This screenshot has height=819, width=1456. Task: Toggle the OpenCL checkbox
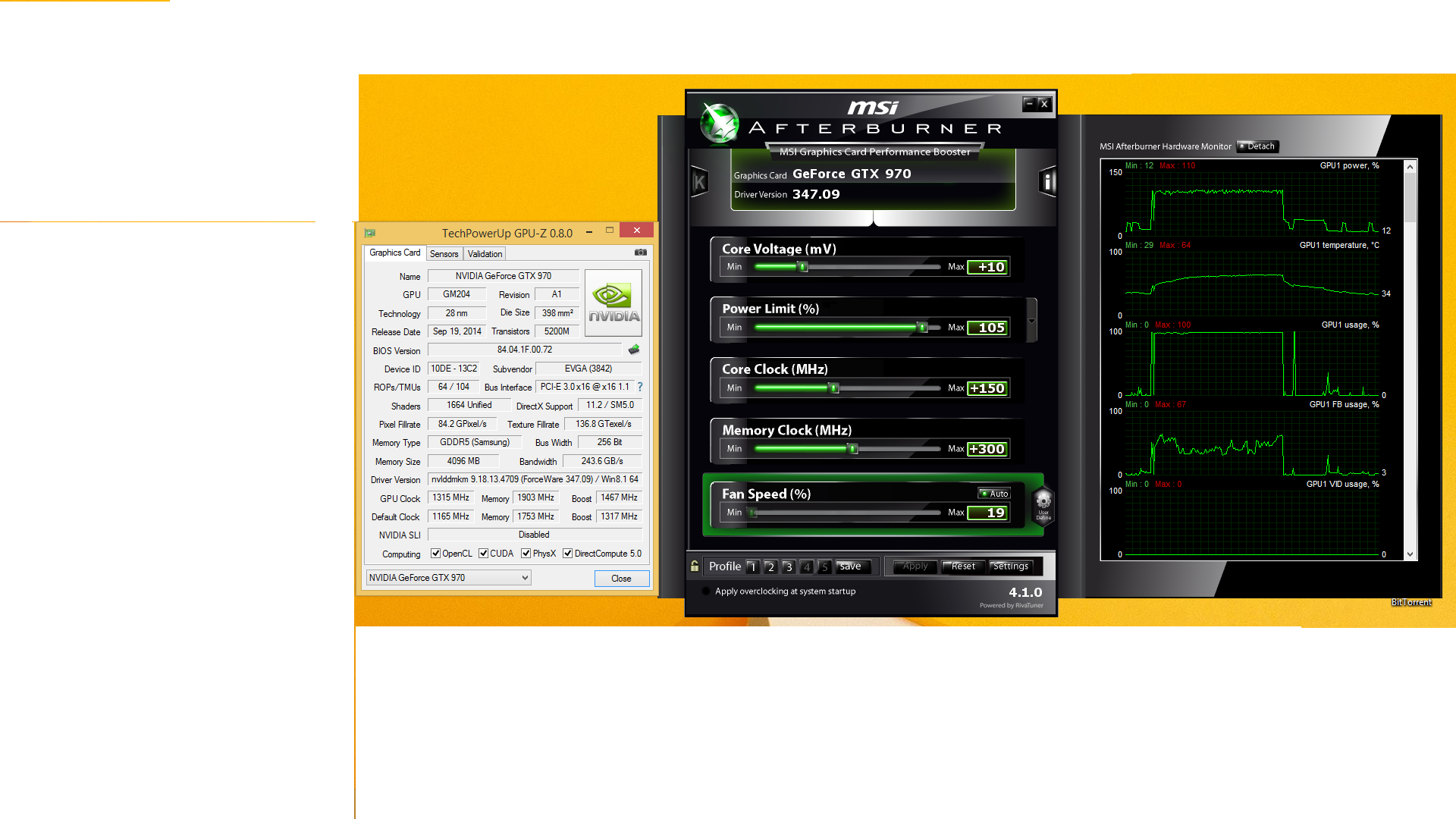tap(435, 554)
